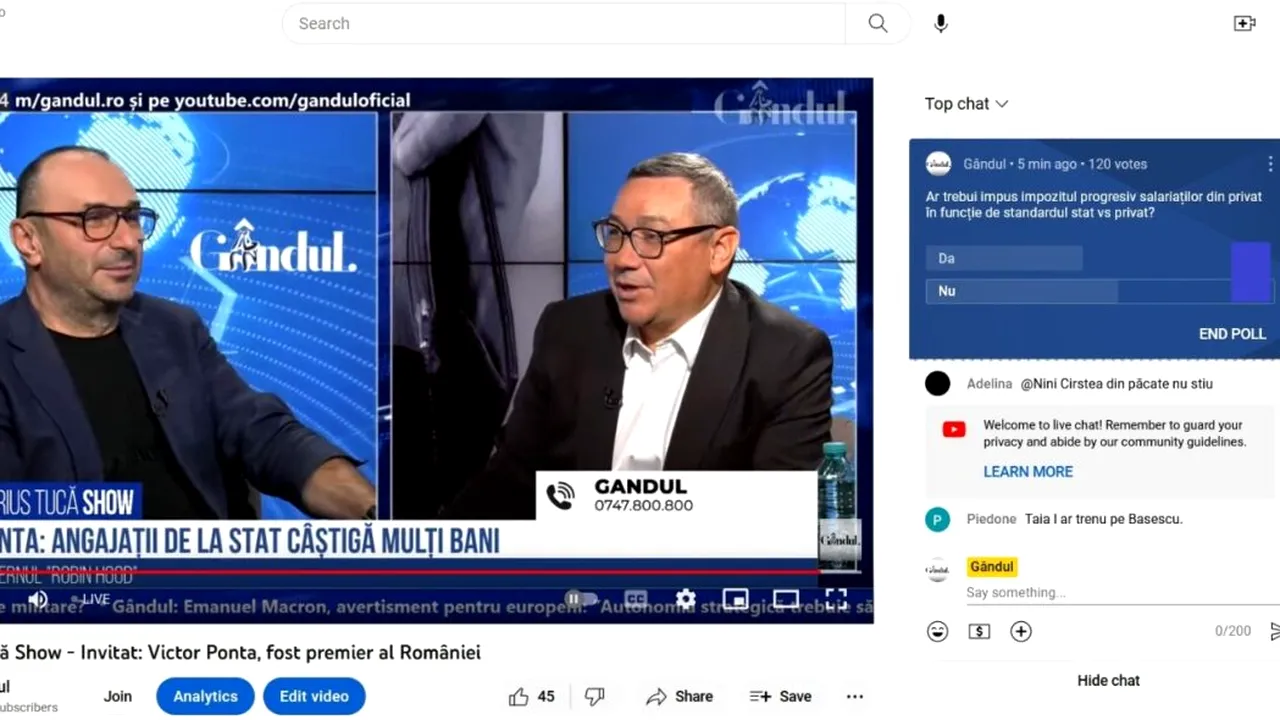Open the Create video icon top right
This screenshot has height=720, width=1280.
tap(1244, 22)
